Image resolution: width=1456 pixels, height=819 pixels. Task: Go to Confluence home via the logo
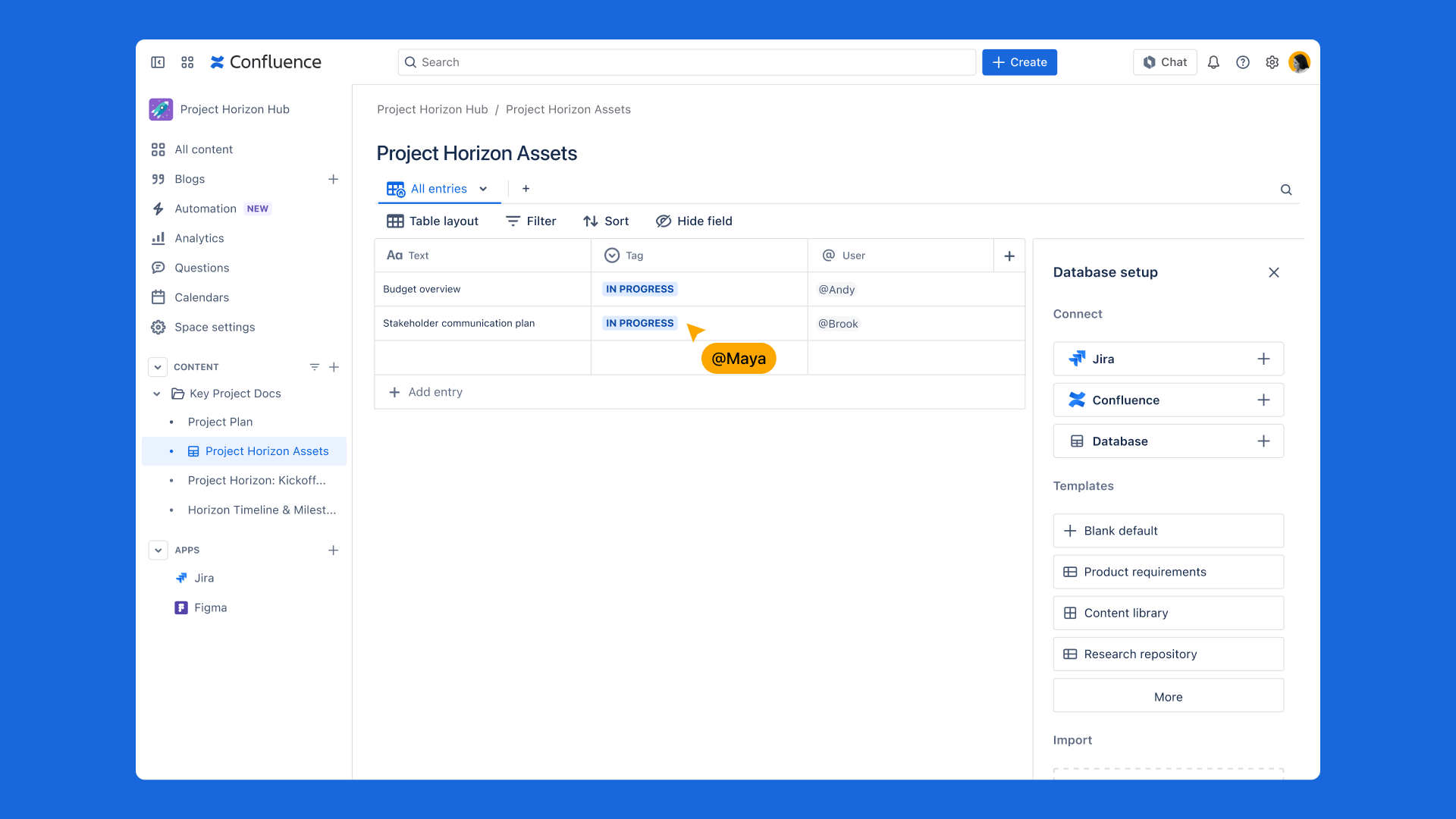266,62
